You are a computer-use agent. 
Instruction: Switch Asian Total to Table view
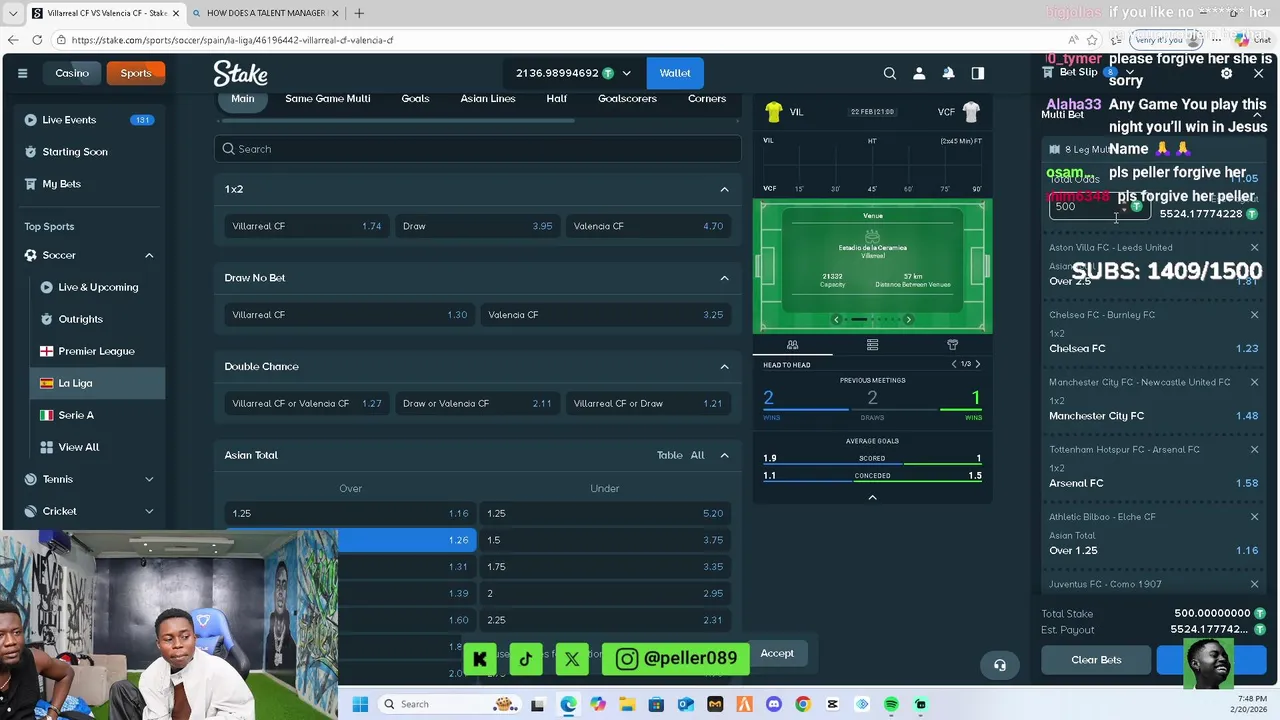click(669, 455)
